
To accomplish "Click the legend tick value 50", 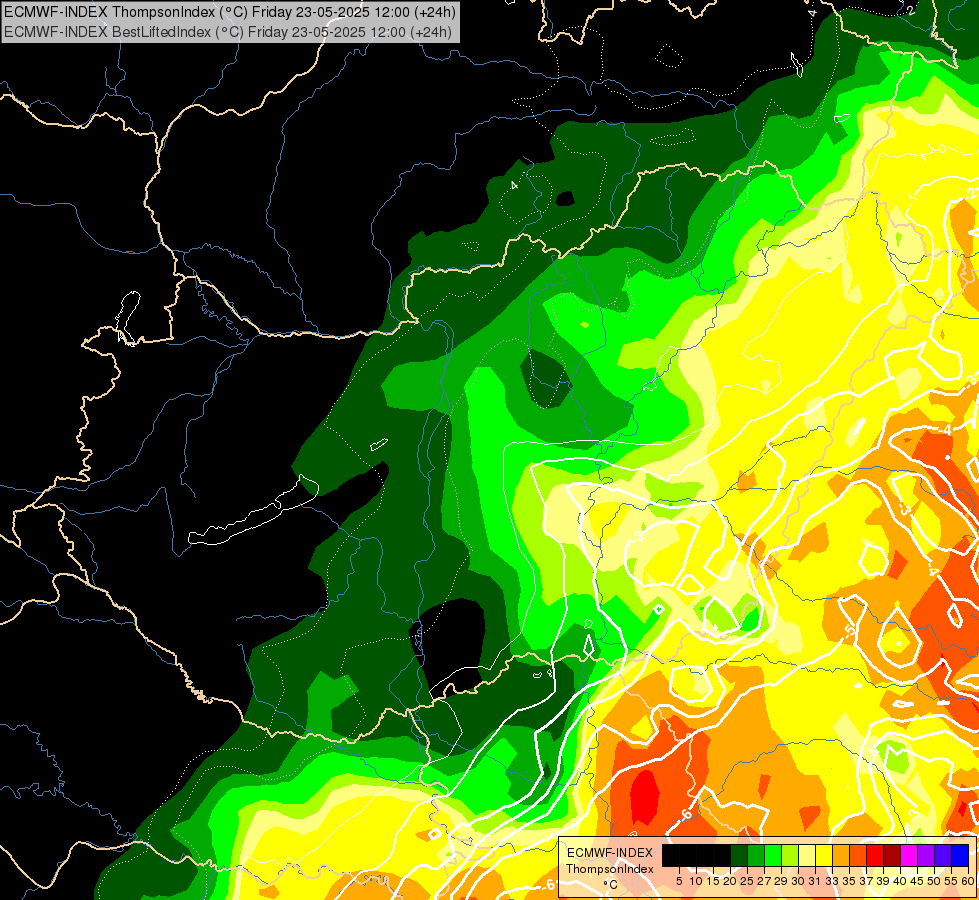I will 933,881.
